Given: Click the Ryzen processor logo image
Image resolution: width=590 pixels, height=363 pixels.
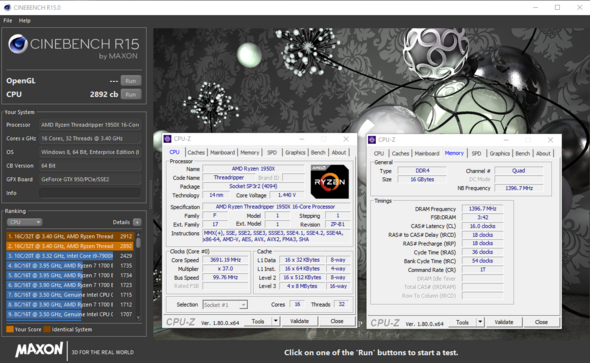Looking at the screenshot, I should tap(330, 182).
